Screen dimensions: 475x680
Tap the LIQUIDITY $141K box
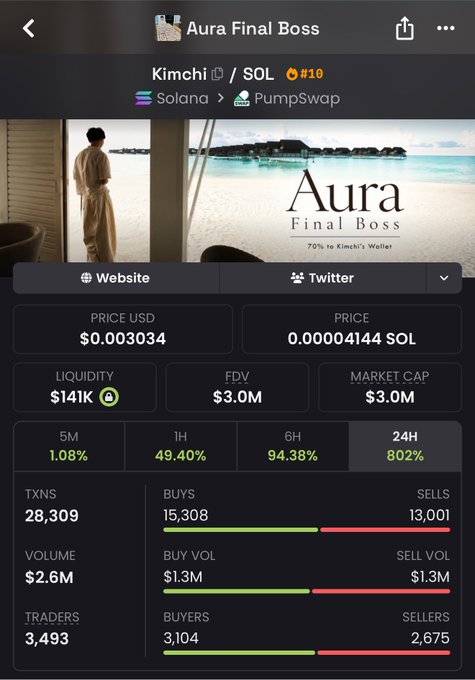coord(85,387)
